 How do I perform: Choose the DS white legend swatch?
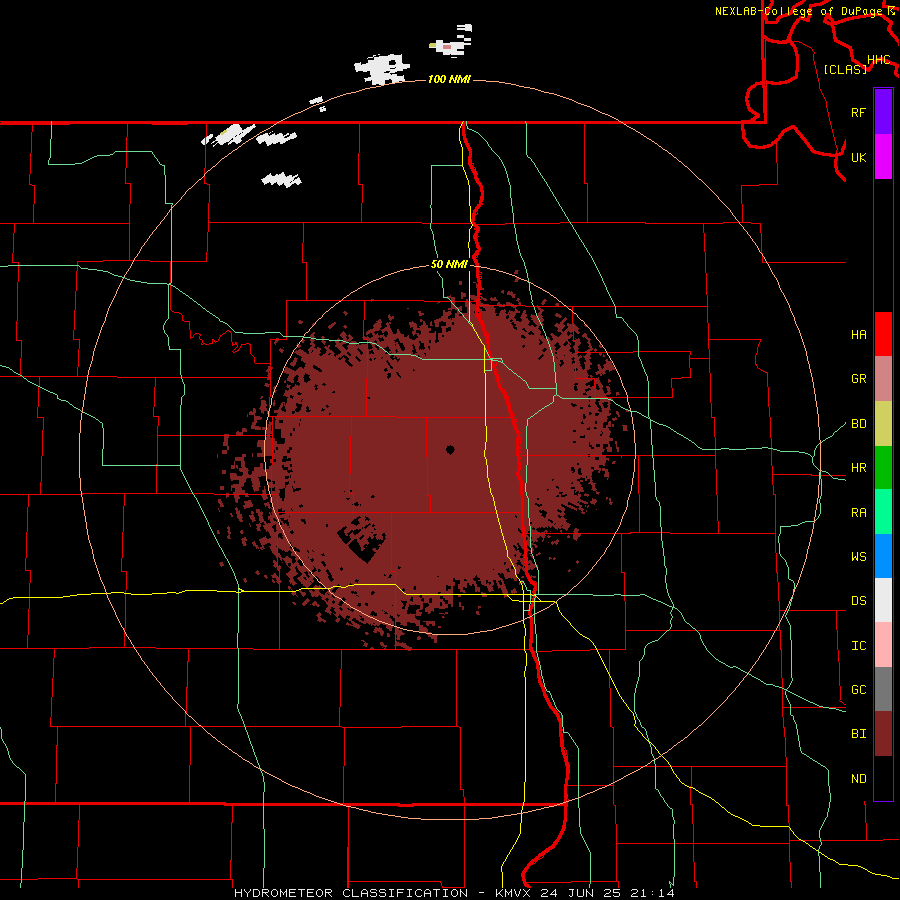tap(883, 600)
